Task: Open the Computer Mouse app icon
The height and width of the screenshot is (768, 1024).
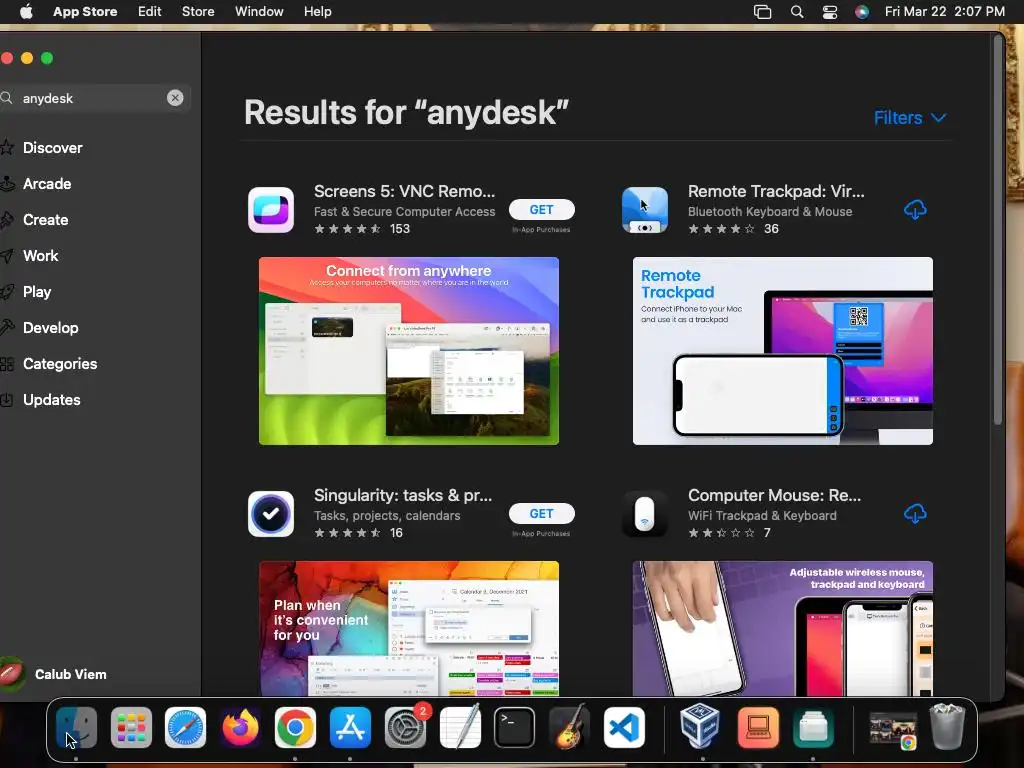Action: pos(645,514)
